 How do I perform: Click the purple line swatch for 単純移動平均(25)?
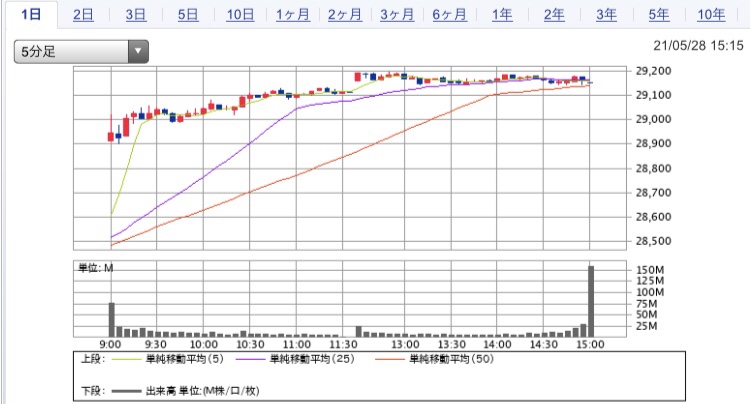pos(251,360)
